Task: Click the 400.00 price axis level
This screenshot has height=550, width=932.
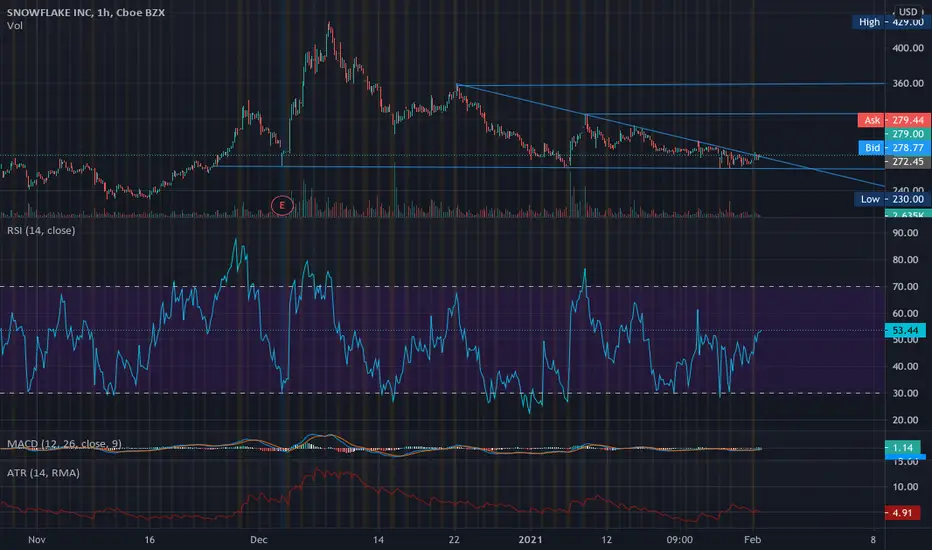Action: [908, 48]
